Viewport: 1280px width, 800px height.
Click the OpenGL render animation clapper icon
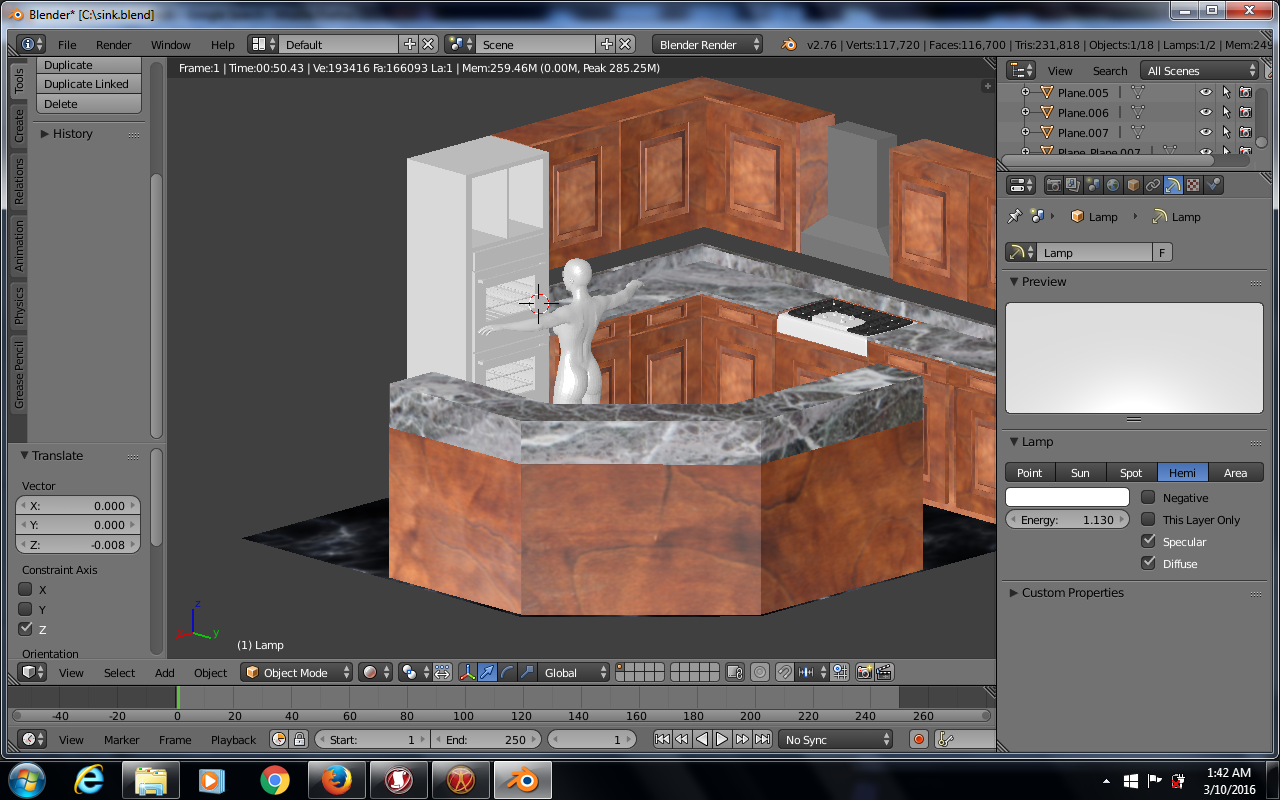tap(884, 672)
